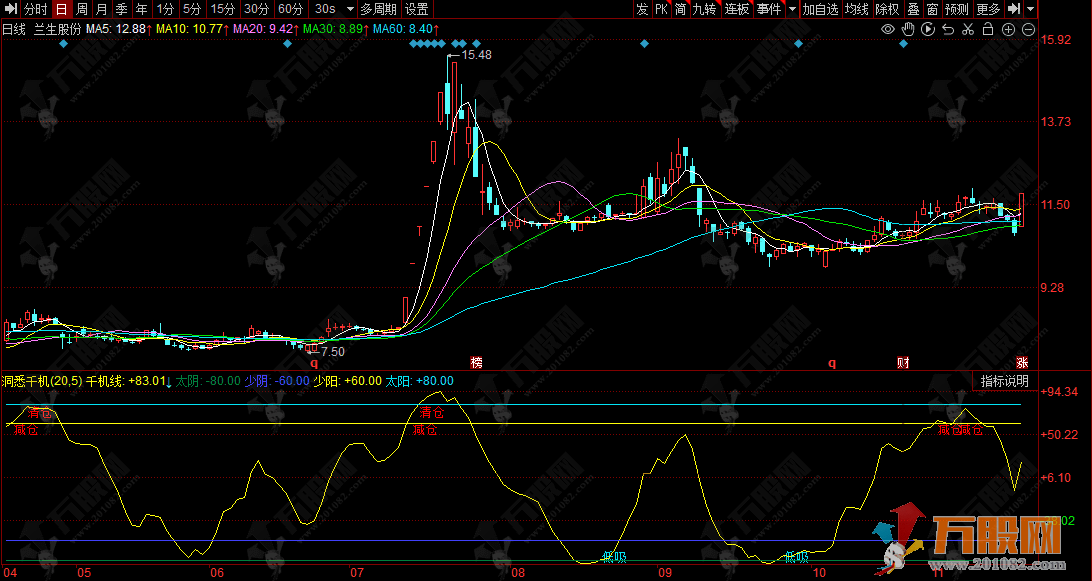Viewport: 1092px width, 581px height.
Task: Click the 加自选 add to watchlist button
Action: coord(820,9)
